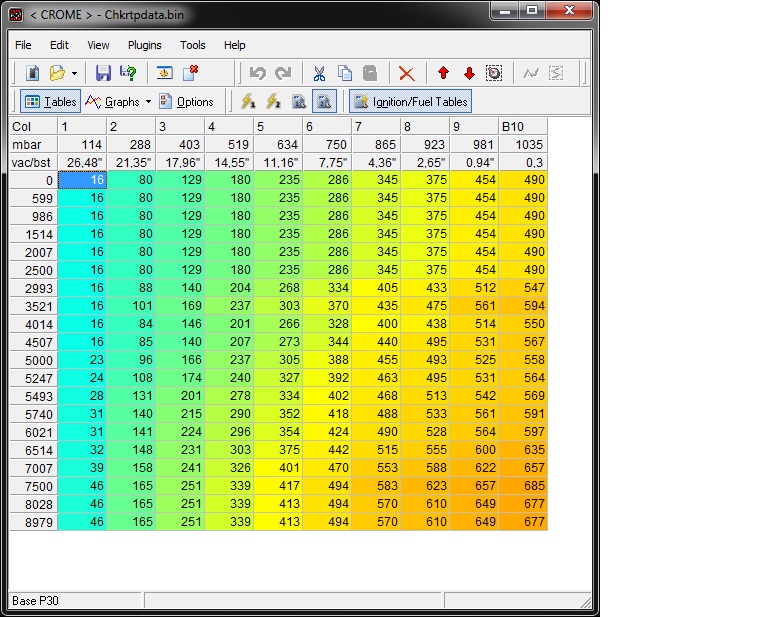This screenshot has width=768, height=617.
Task: Open the Tools menu
Action: (192, 45)
